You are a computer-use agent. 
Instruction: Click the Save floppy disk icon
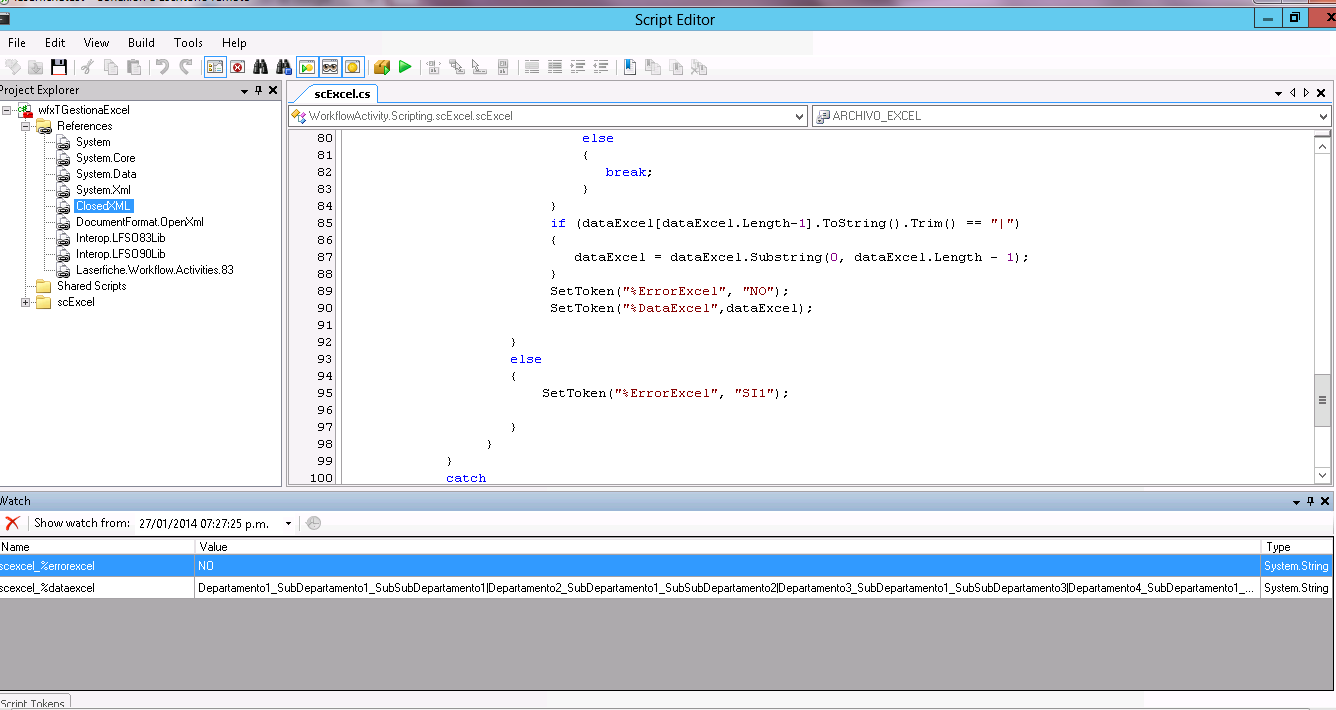(x=59, y=67)
